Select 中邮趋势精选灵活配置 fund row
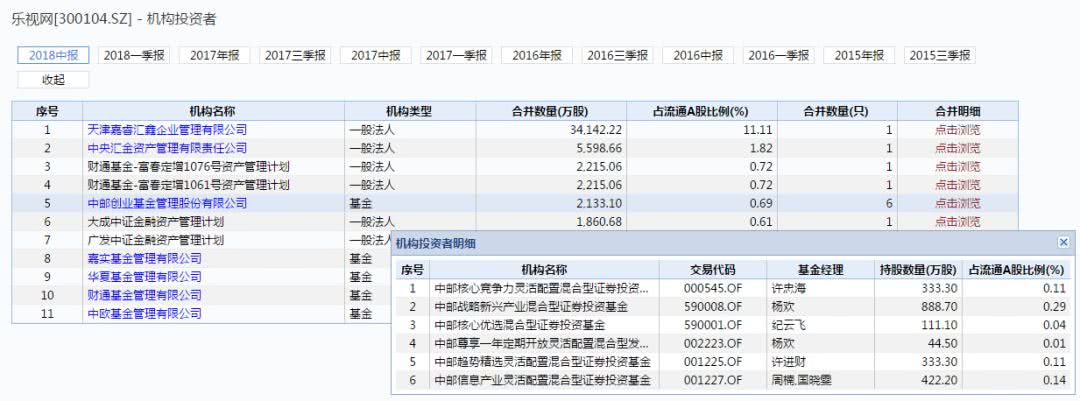Image resolution: width=1080 pixels, height=401 pixels. [734, 362]
